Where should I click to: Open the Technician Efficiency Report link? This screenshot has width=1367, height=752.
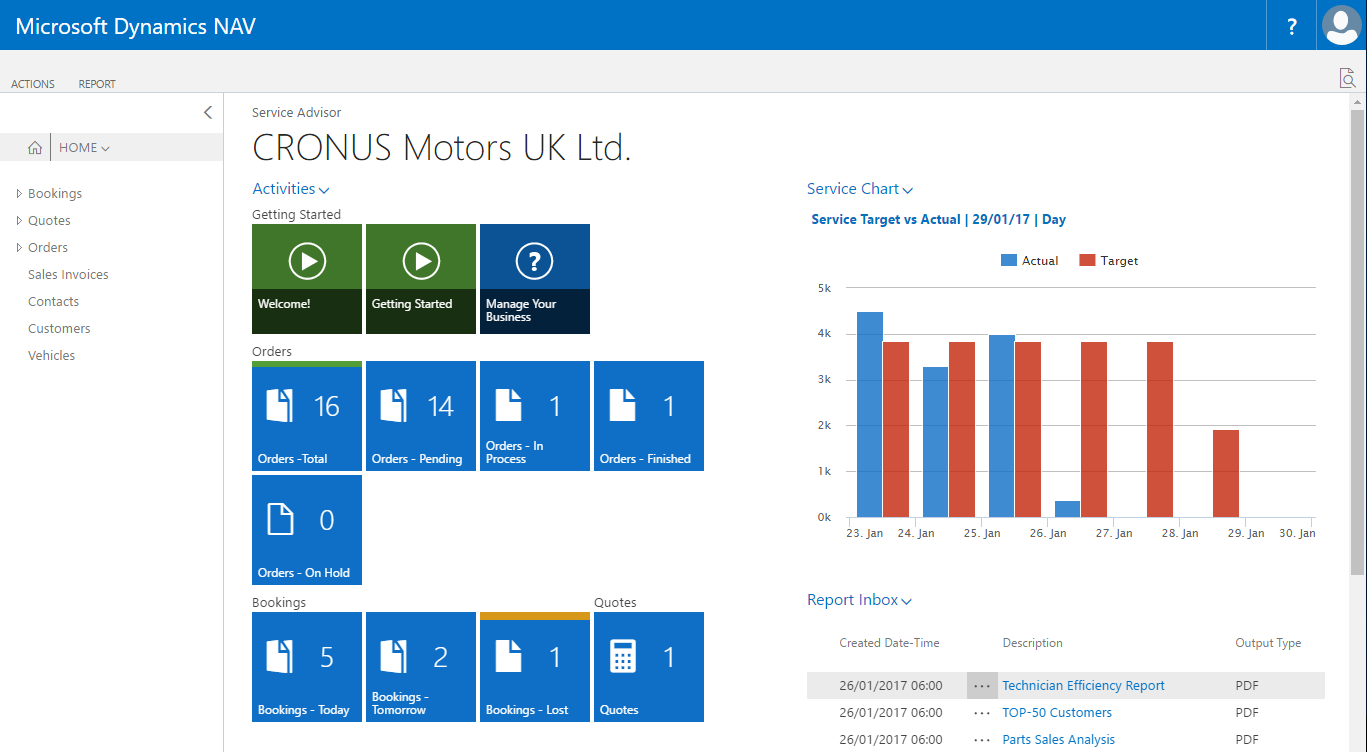tap(1083, 685)
